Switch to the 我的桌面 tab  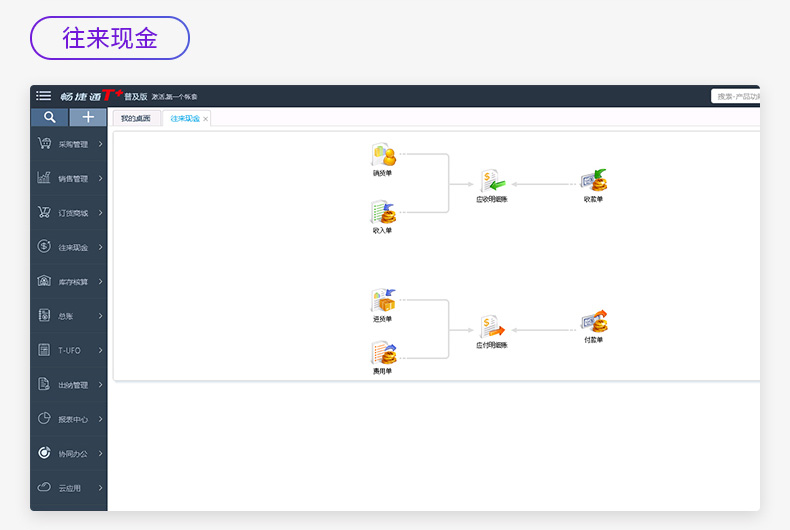click(136, 118)
